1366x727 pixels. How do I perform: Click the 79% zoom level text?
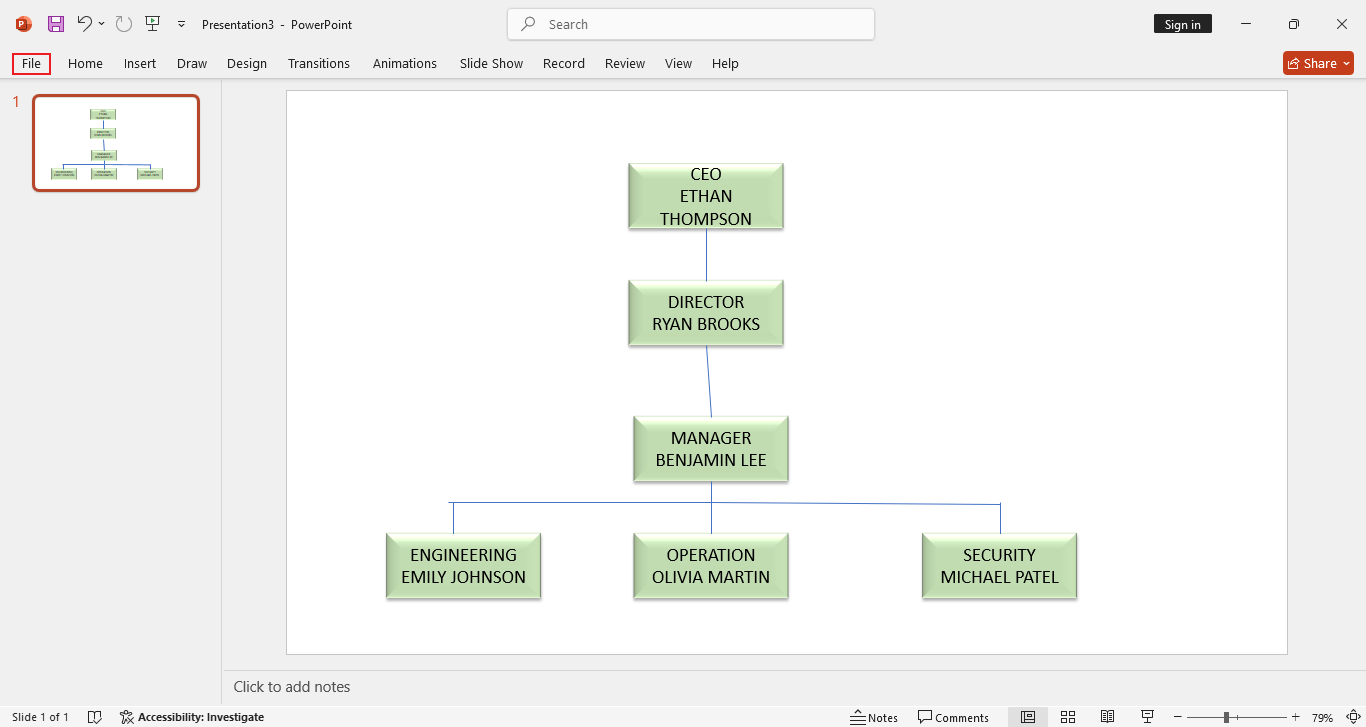point(1323,718)
